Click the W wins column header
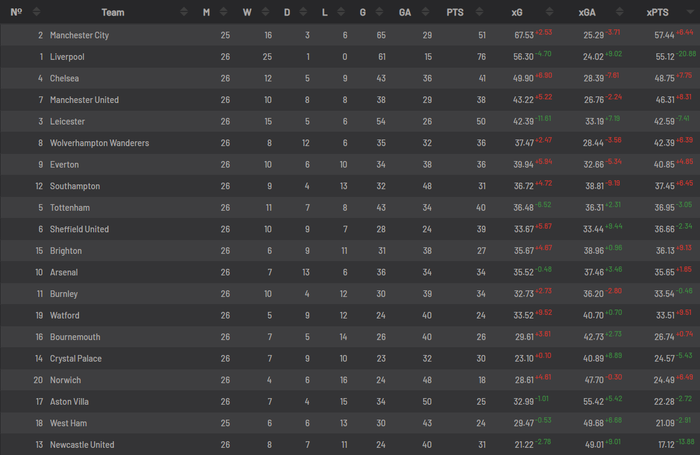 (x=248, y=12)
